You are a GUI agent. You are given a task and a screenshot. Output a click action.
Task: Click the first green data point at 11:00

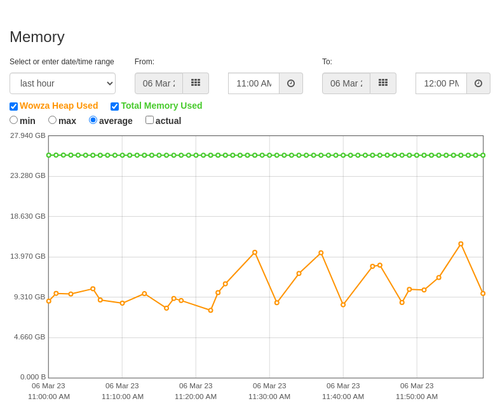pos(49,155)
